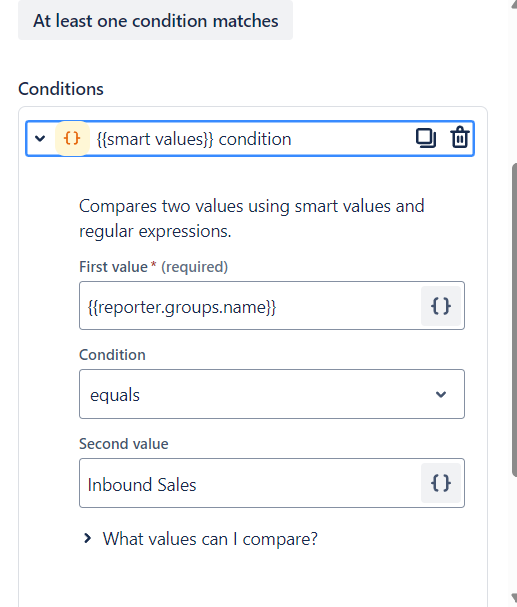Click the vertical scrollbar thumb
Viewport: 517px width, 607px height.
tap(514, 319)
